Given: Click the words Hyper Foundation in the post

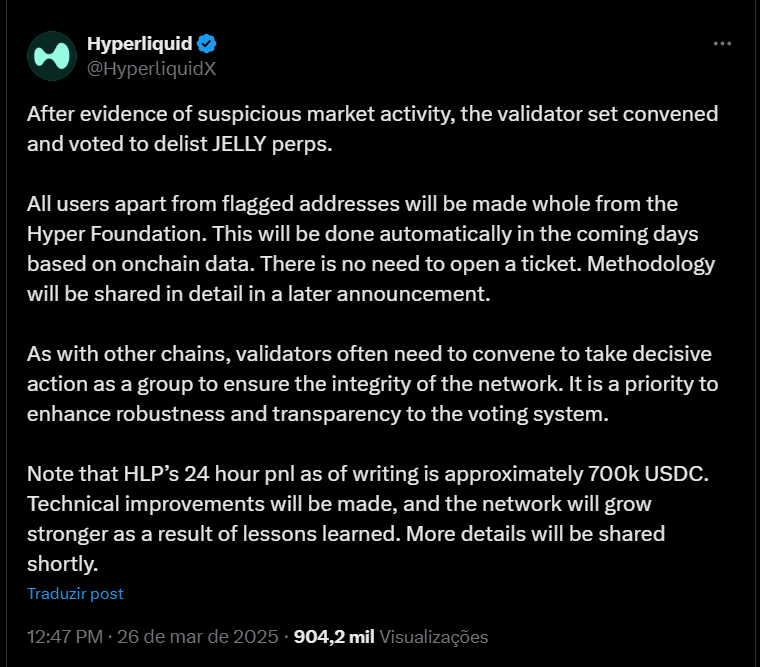Looking at the screenshot, I should pos(117,234).
